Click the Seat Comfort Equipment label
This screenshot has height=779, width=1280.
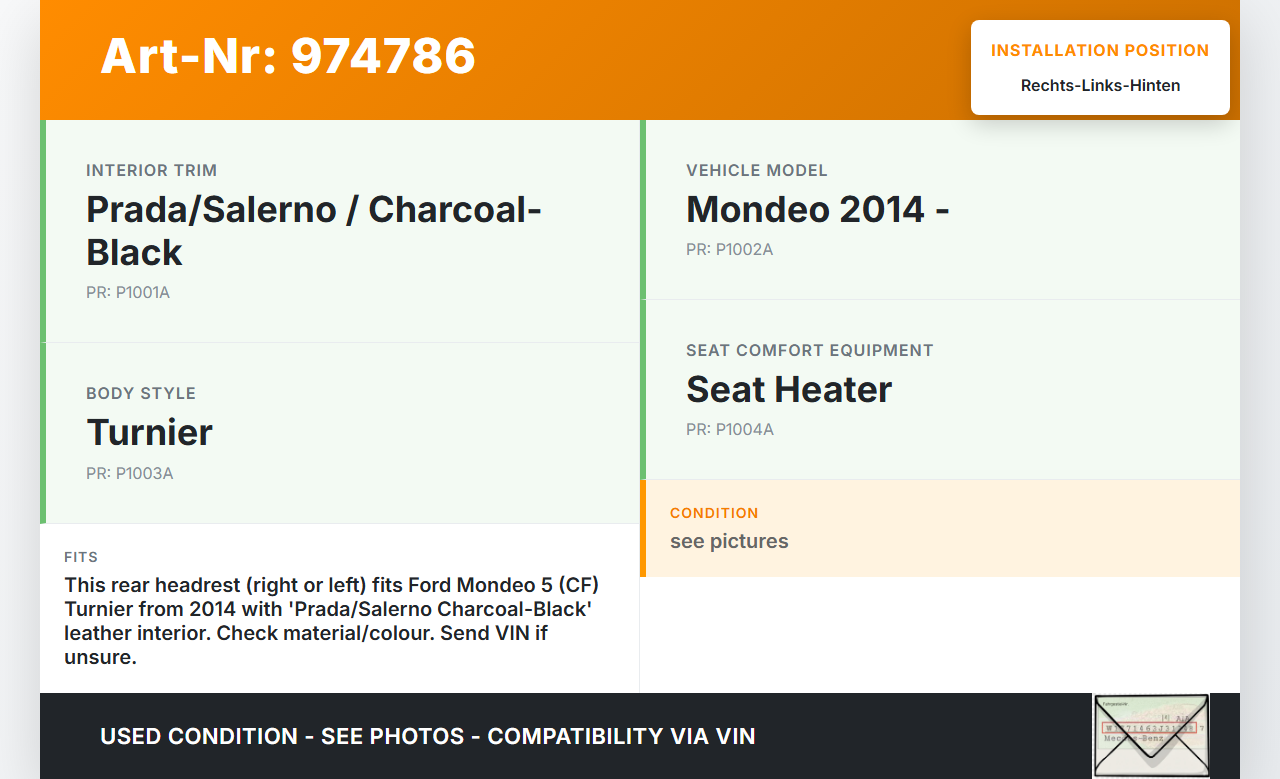[809, 350]
